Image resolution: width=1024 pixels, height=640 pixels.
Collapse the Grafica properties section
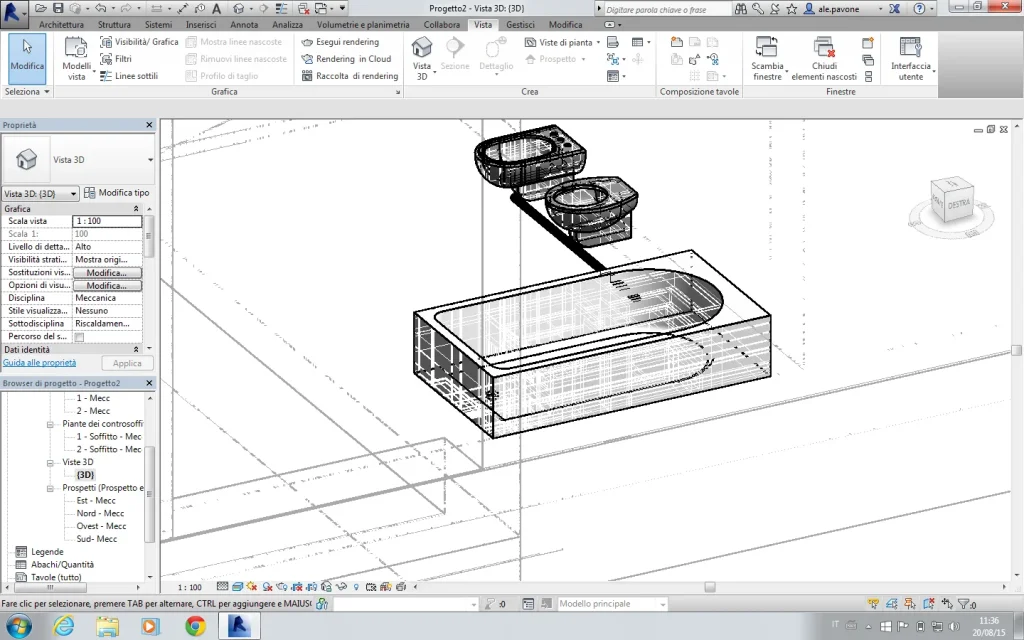coord(136,209)
